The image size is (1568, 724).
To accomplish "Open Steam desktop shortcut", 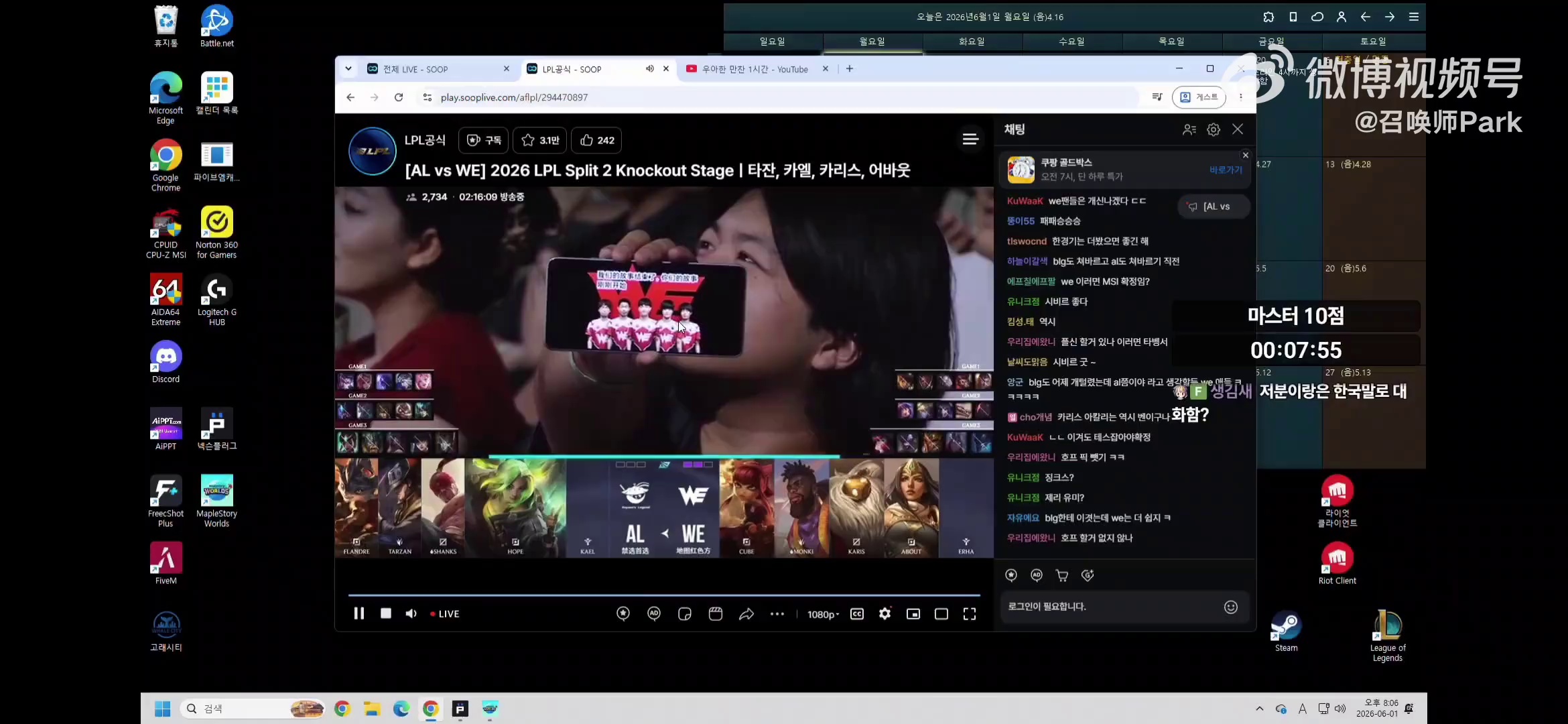I will point(1286,631).
